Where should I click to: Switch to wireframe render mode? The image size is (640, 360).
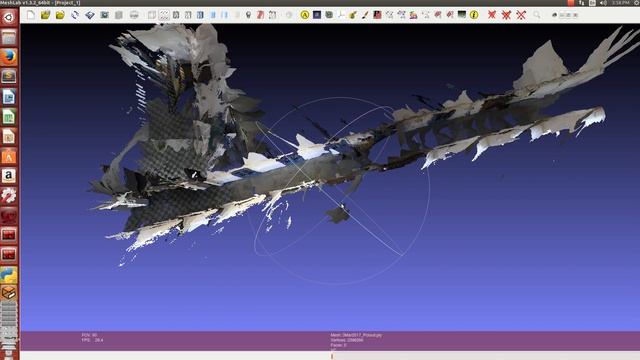coord(176,15)
